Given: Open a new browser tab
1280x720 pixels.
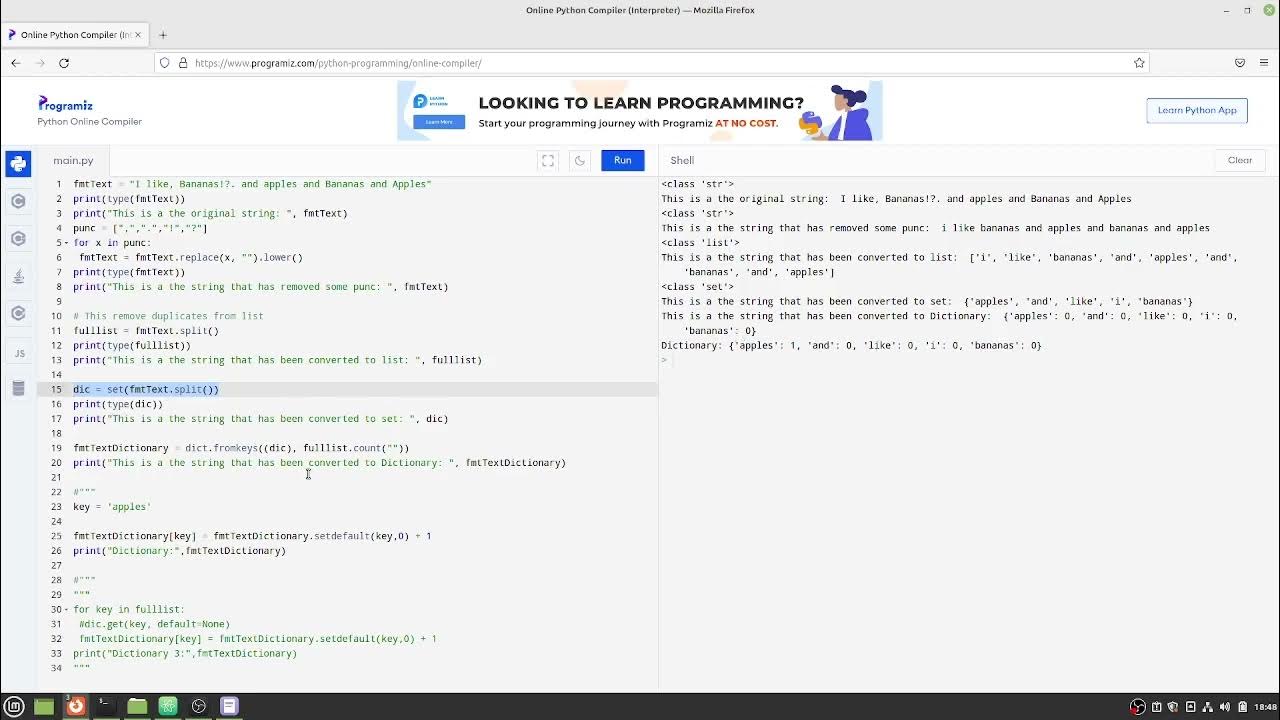Looking at the screenshot, I should (x=163, y=35).
